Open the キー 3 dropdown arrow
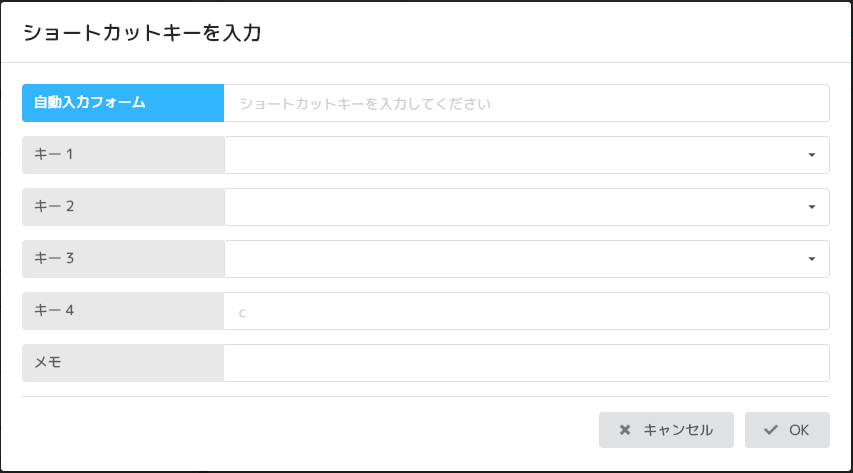The height and width of the screenshot is (473, 853). pyautogui.click(x=811, y=259)
